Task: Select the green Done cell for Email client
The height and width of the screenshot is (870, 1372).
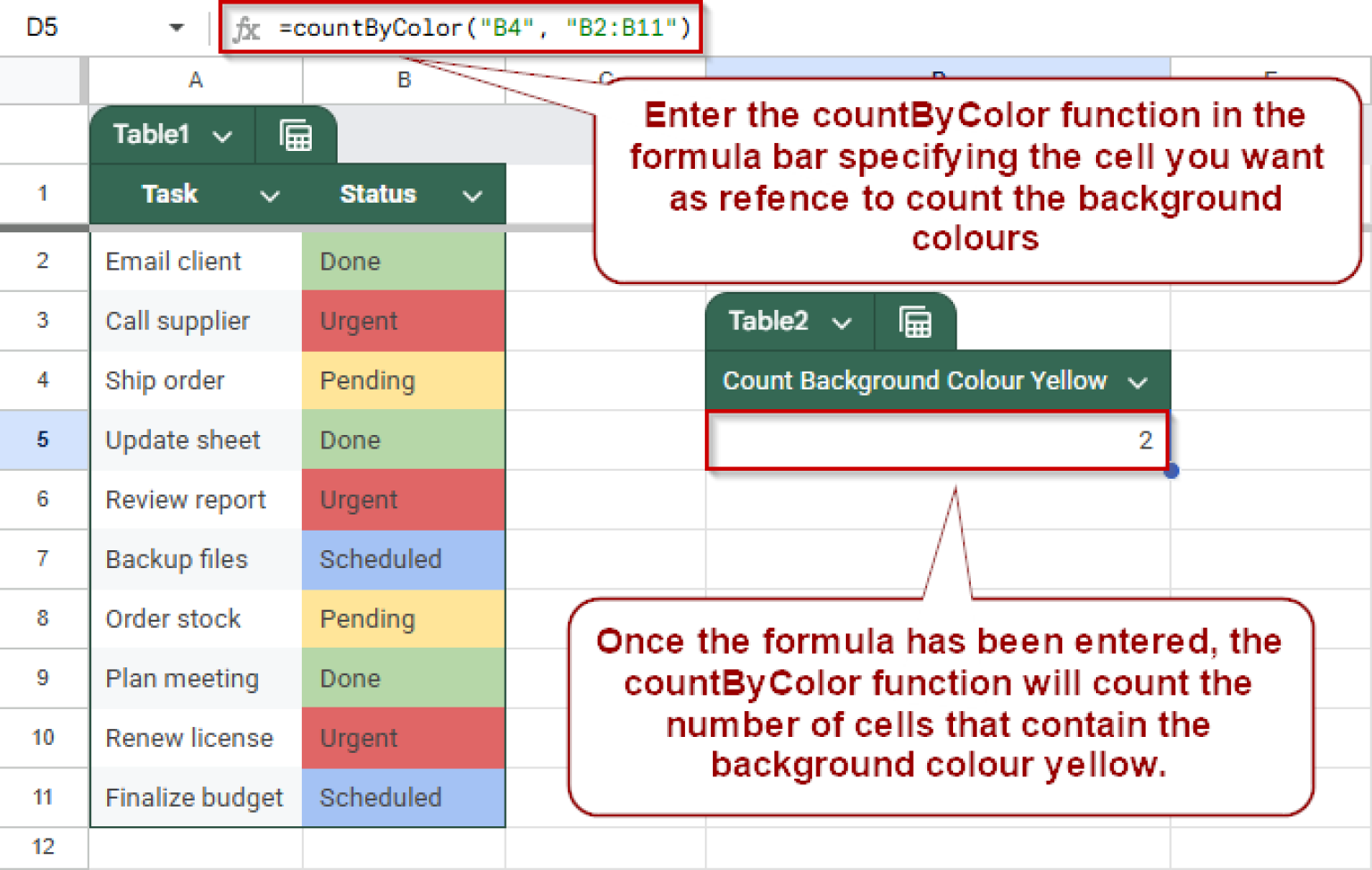Action: click(x=403, y=261)
